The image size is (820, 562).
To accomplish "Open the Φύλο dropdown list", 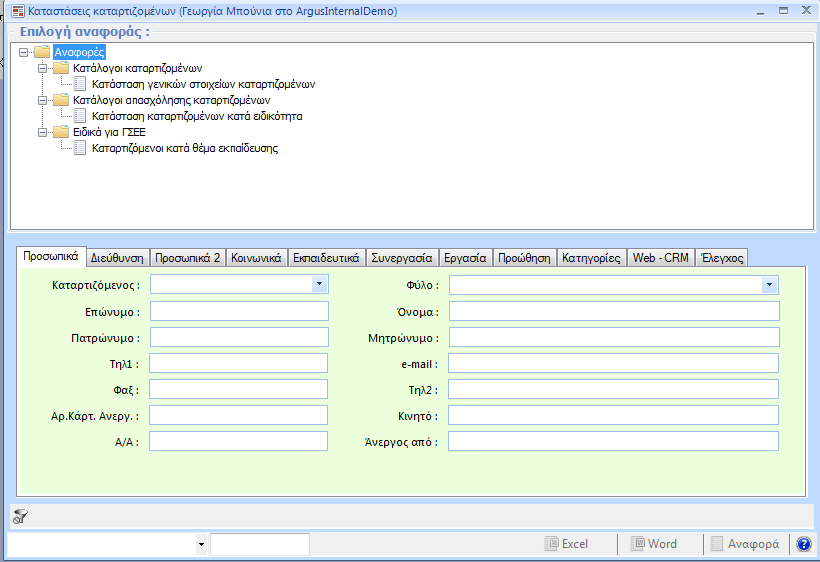I will click(769, 285).
